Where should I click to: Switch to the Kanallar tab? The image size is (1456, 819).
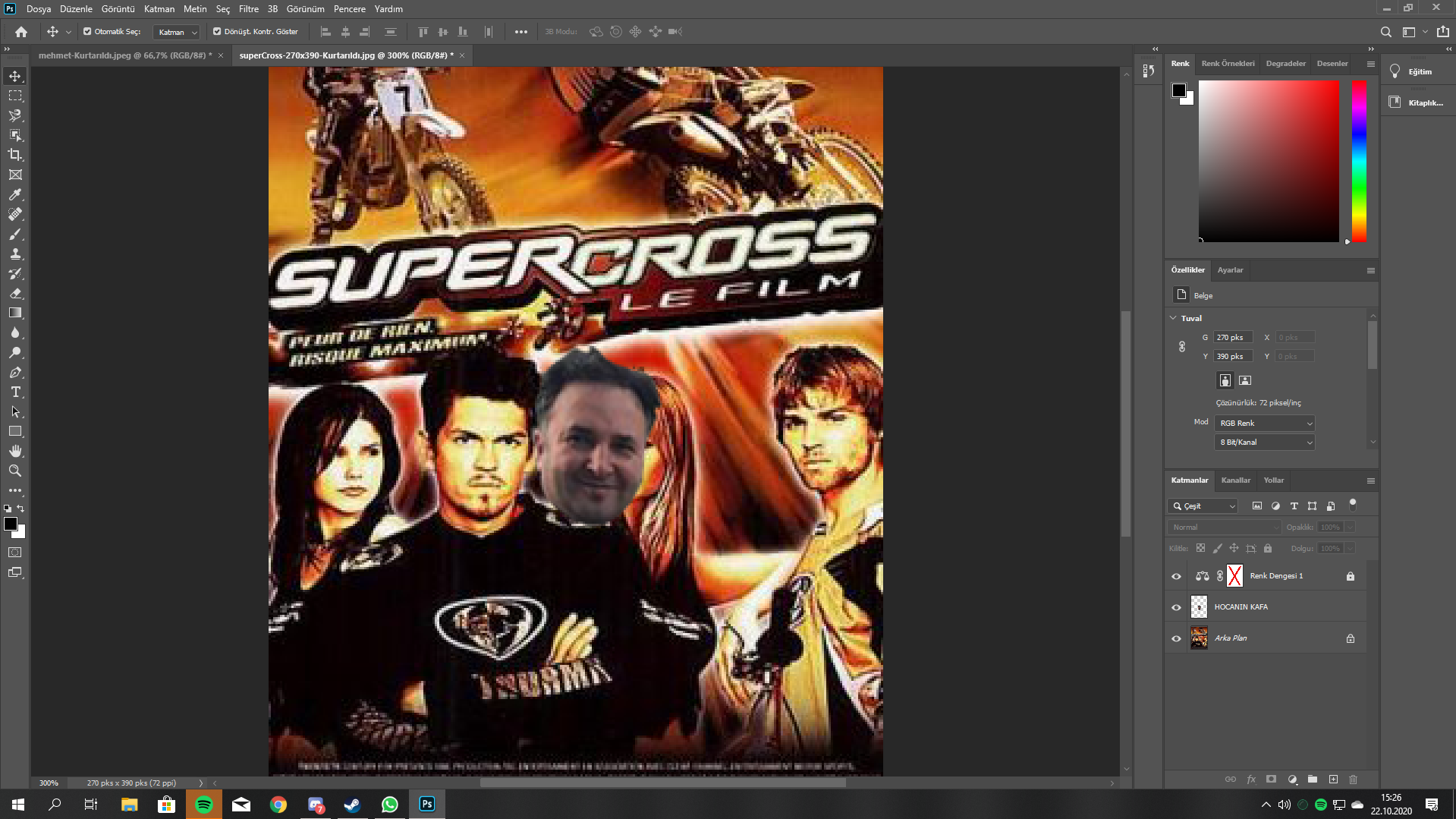pyautogui.click(x=1235, y=480)
